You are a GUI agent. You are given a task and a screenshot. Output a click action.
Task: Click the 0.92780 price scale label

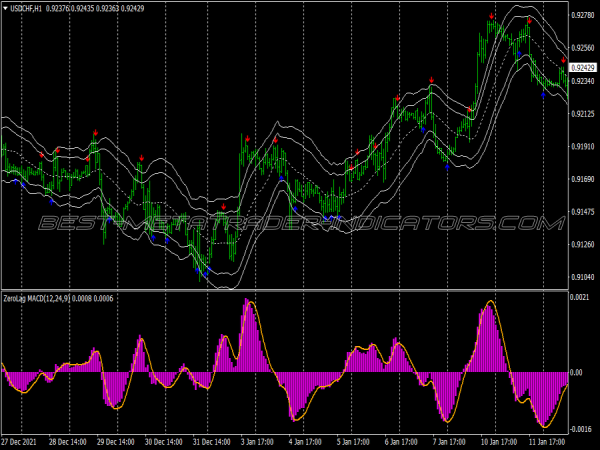583,15
